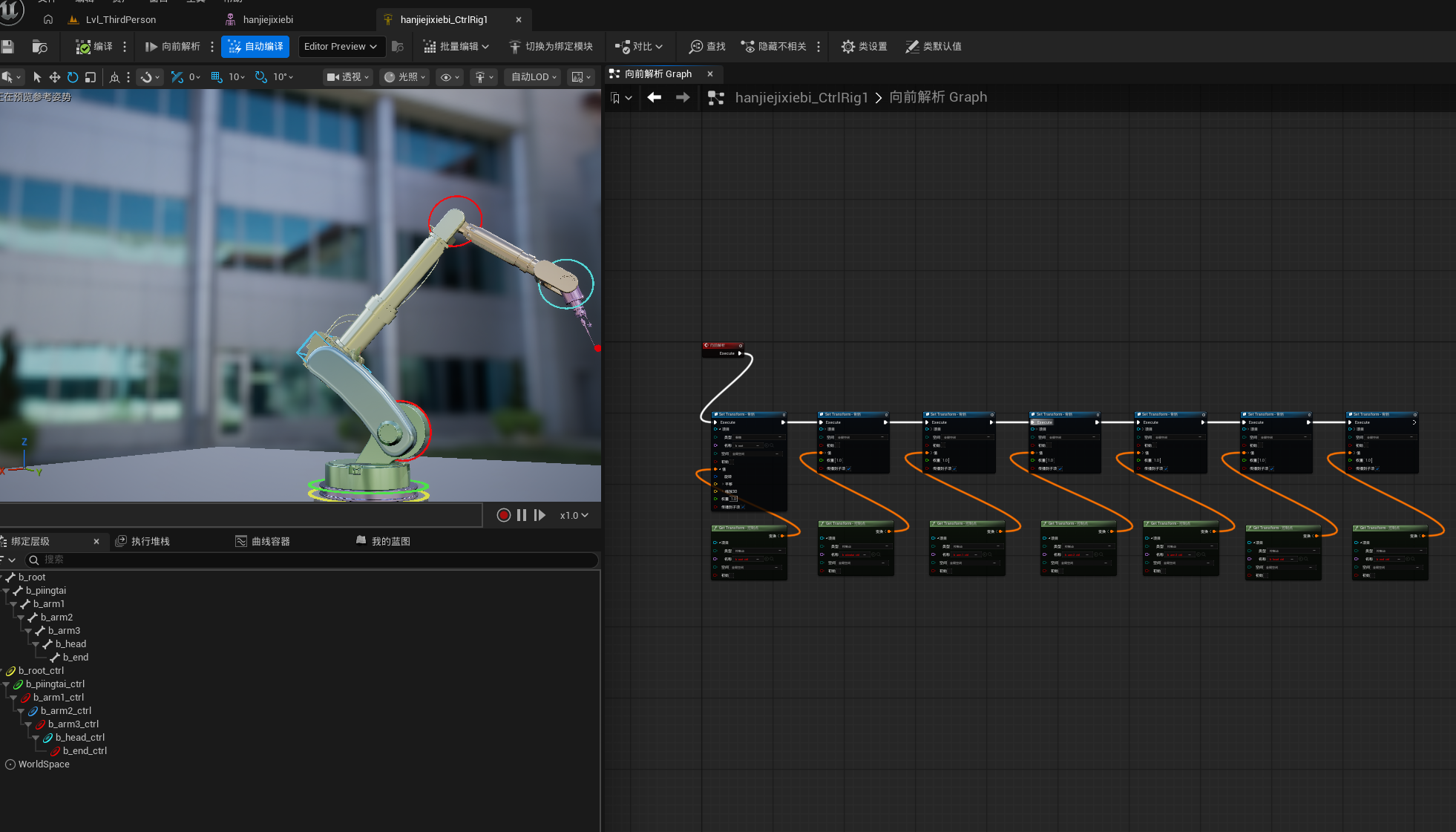This screenshot has width=1456, height=832.
Task: Open the 批量编辑 bulk edit dropdown
Action: [x=456, y=47]
